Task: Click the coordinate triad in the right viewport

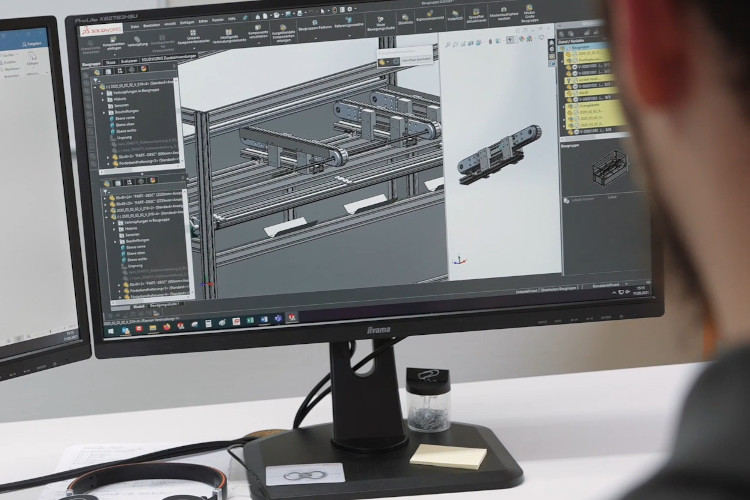Action: 459,257
